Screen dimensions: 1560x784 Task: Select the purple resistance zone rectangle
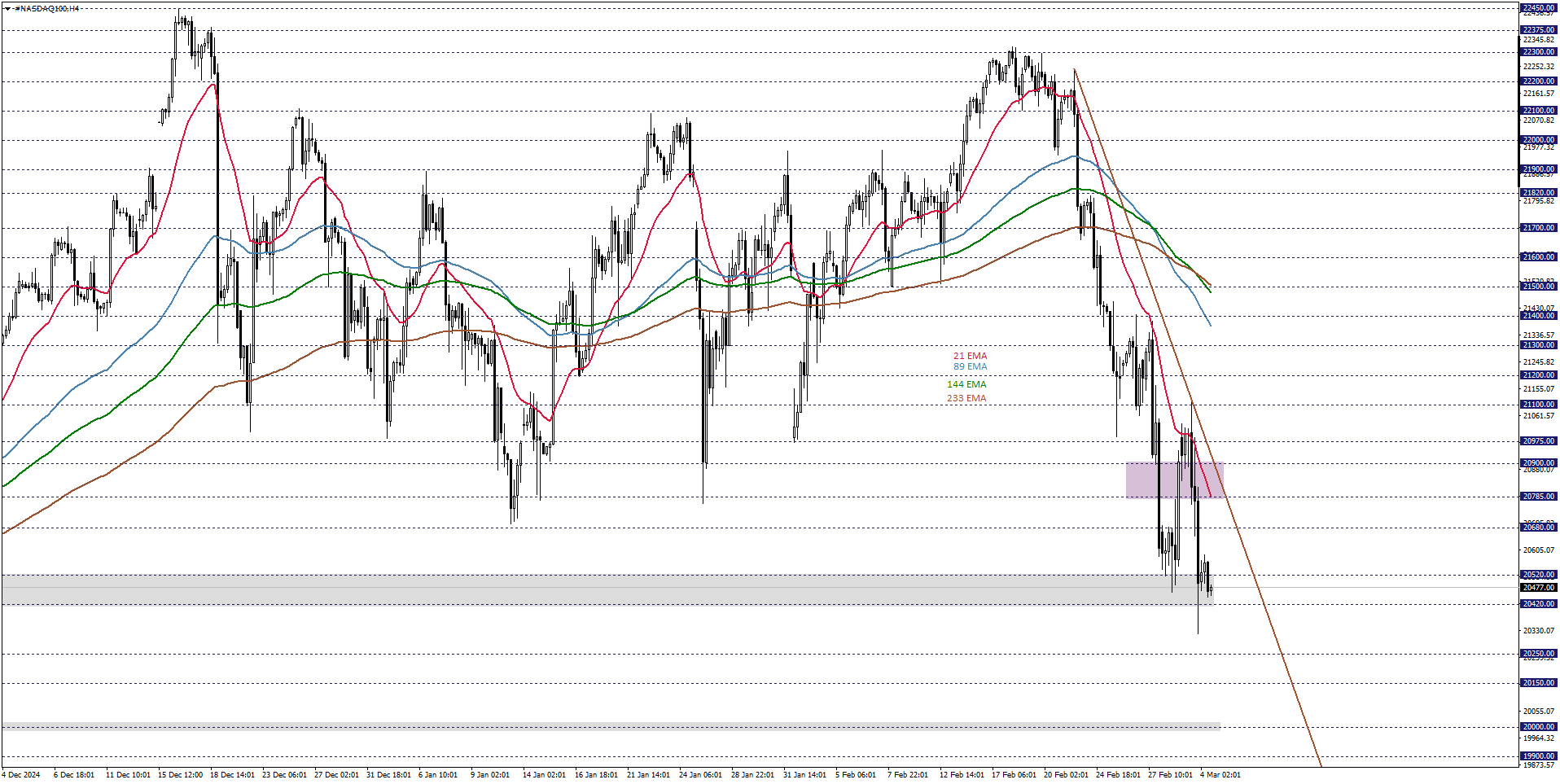[1174, 480]
